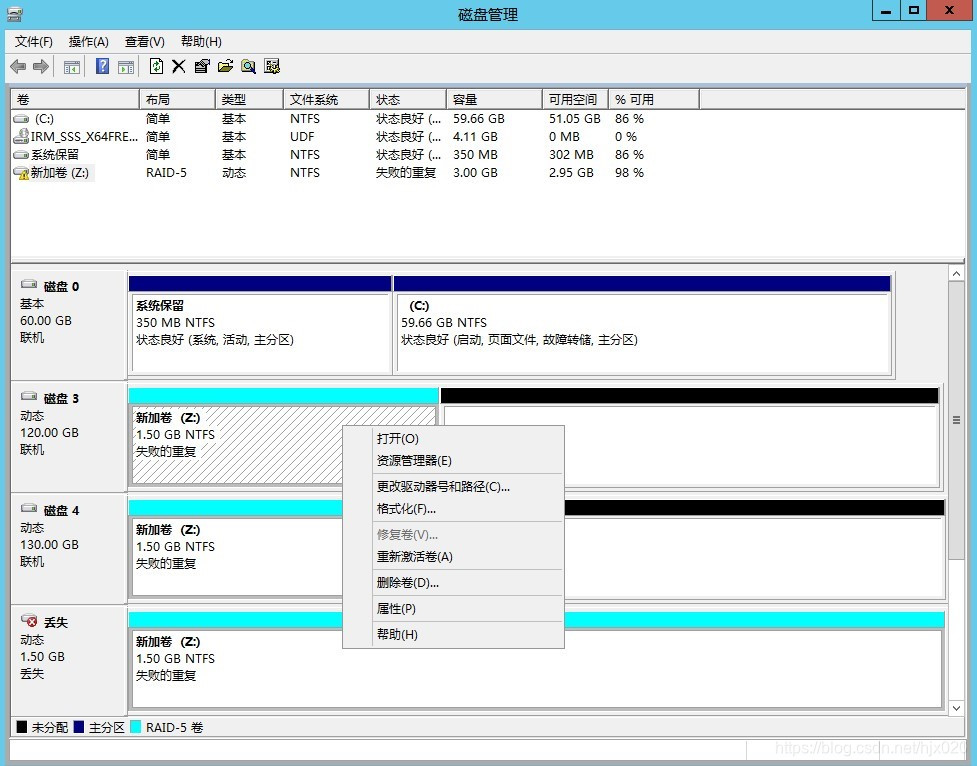Click the missing disk red X icon
This screenshot has width=977, height=766.
[x=29, y=620]
